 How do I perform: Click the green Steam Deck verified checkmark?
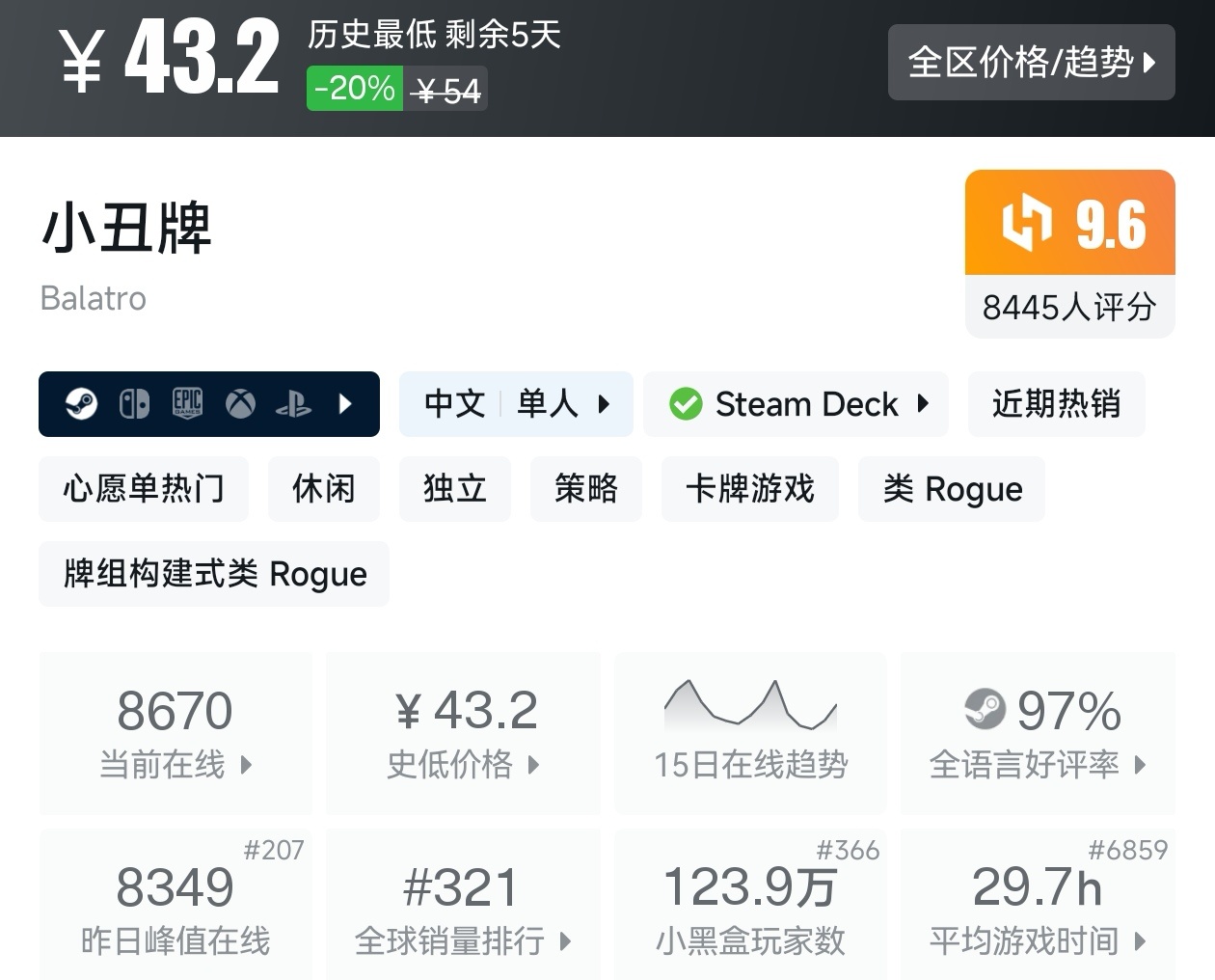point(686,403)
